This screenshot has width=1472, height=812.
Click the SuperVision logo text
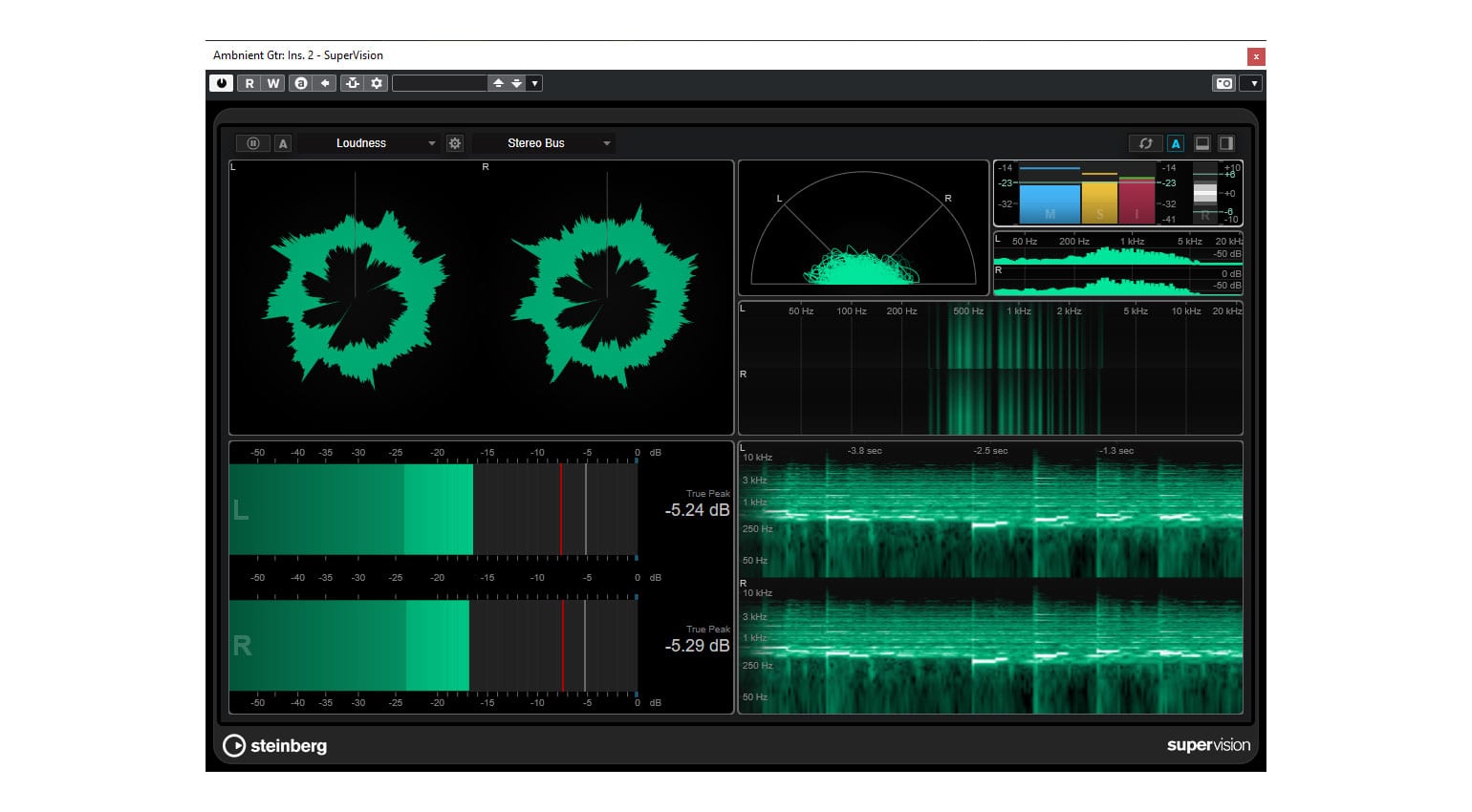[x=1208, y=745]
